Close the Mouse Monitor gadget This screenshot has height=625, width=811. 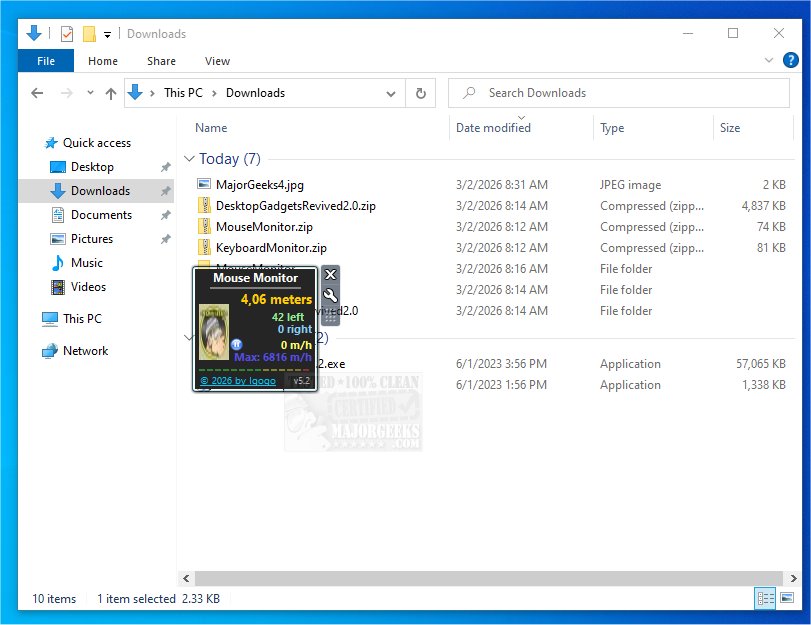[x=331, y=275]
